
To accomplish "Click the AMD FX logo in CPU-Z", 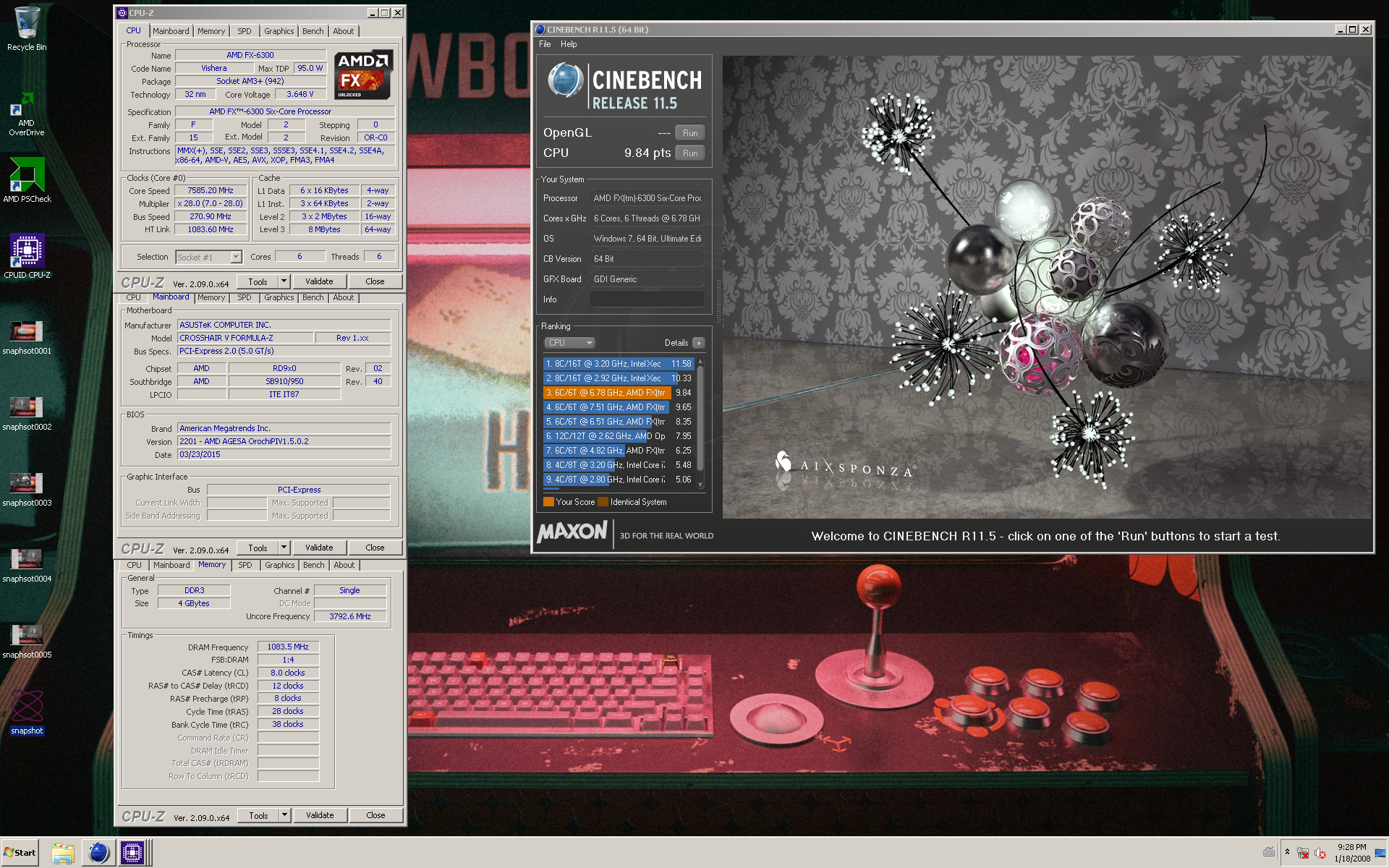I will click(363, 75).
